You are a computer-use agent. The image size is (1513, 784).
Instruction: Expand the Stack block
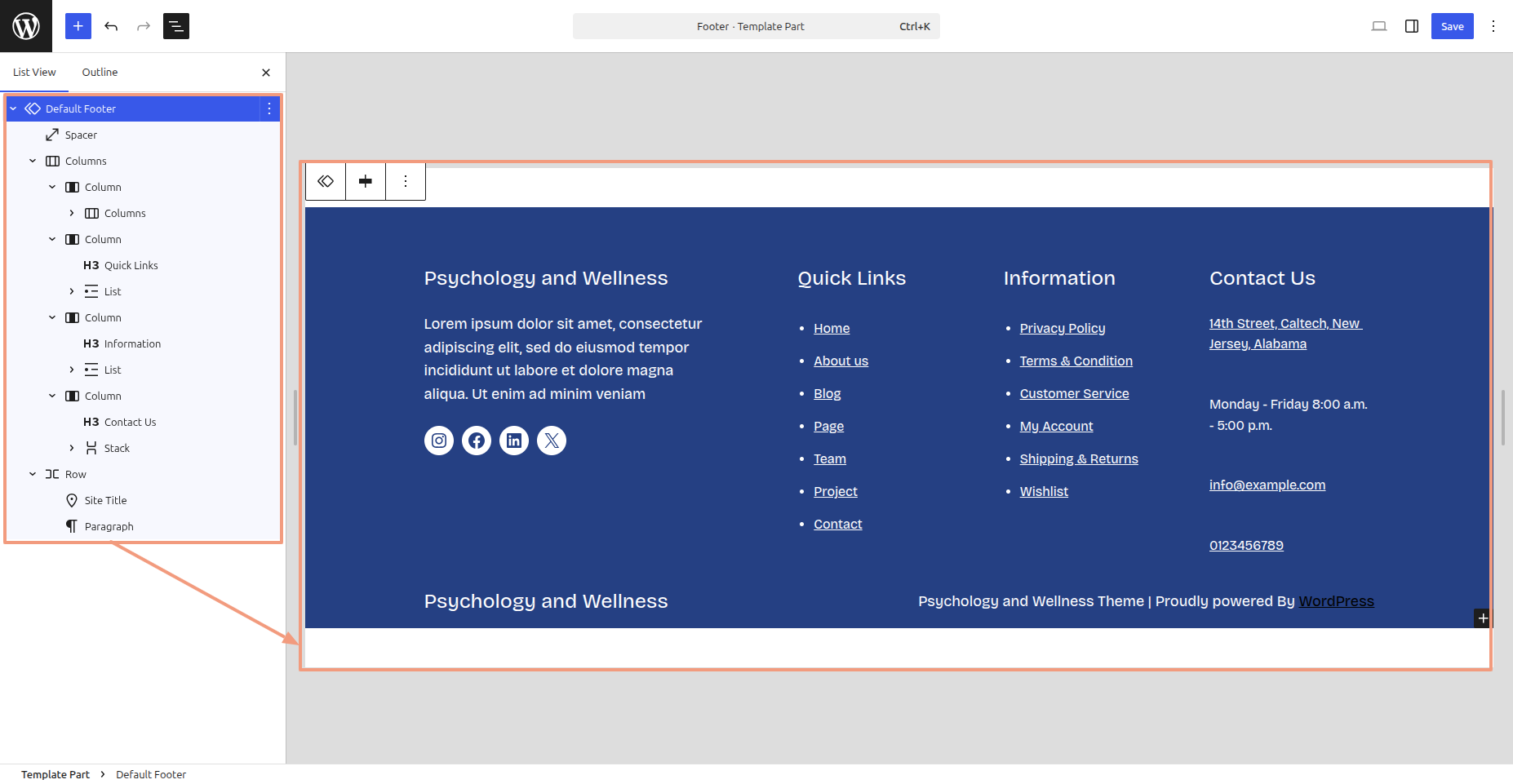[72, 448]
